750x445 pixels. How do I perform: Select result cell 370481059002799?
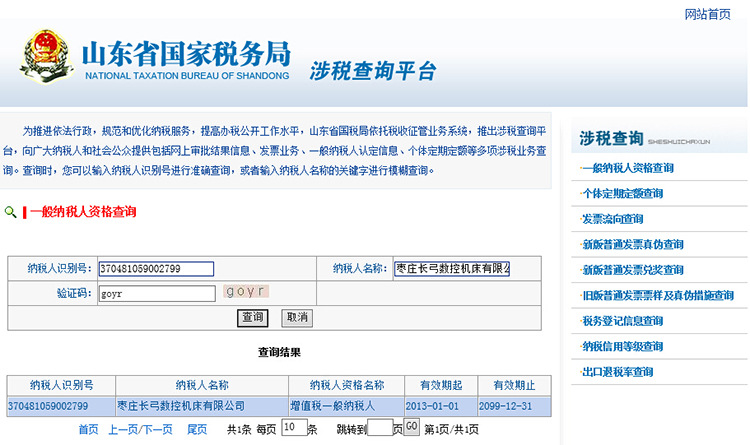61,406
